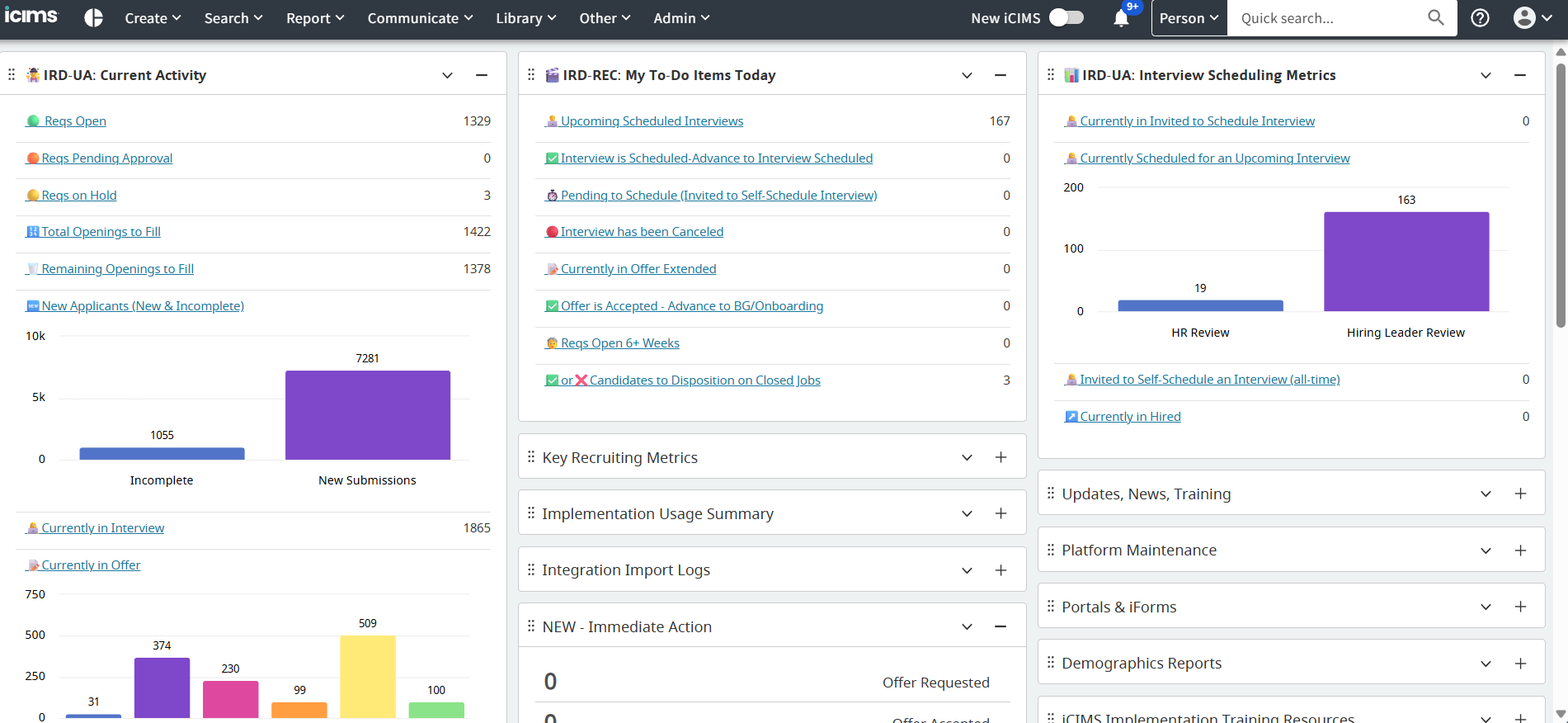Expand Integration Import Logs with plus icon
1568x723 pixels.
(1001, 570)
